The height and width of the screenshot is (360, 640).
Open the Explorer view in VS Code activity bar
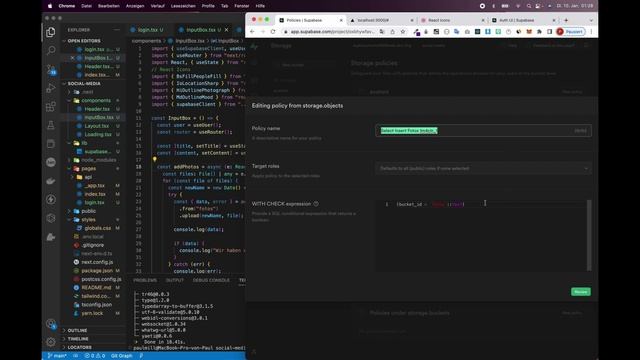tap(51, 32)
